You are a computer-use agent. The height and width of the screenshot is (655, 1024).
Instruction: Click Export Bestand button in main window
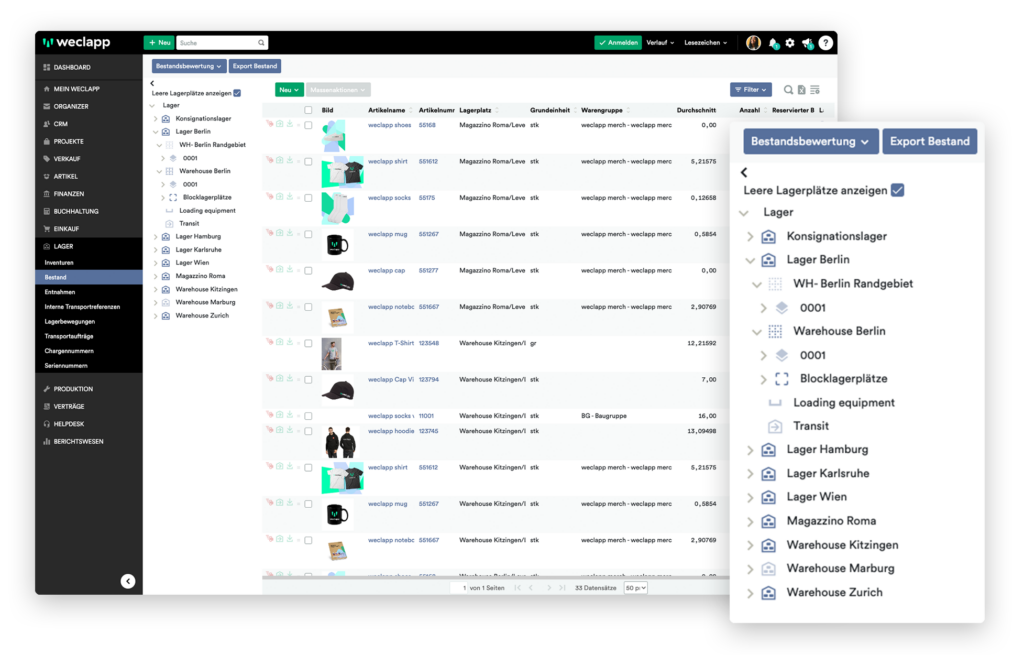pyautogui.click(x=255, y=66)
